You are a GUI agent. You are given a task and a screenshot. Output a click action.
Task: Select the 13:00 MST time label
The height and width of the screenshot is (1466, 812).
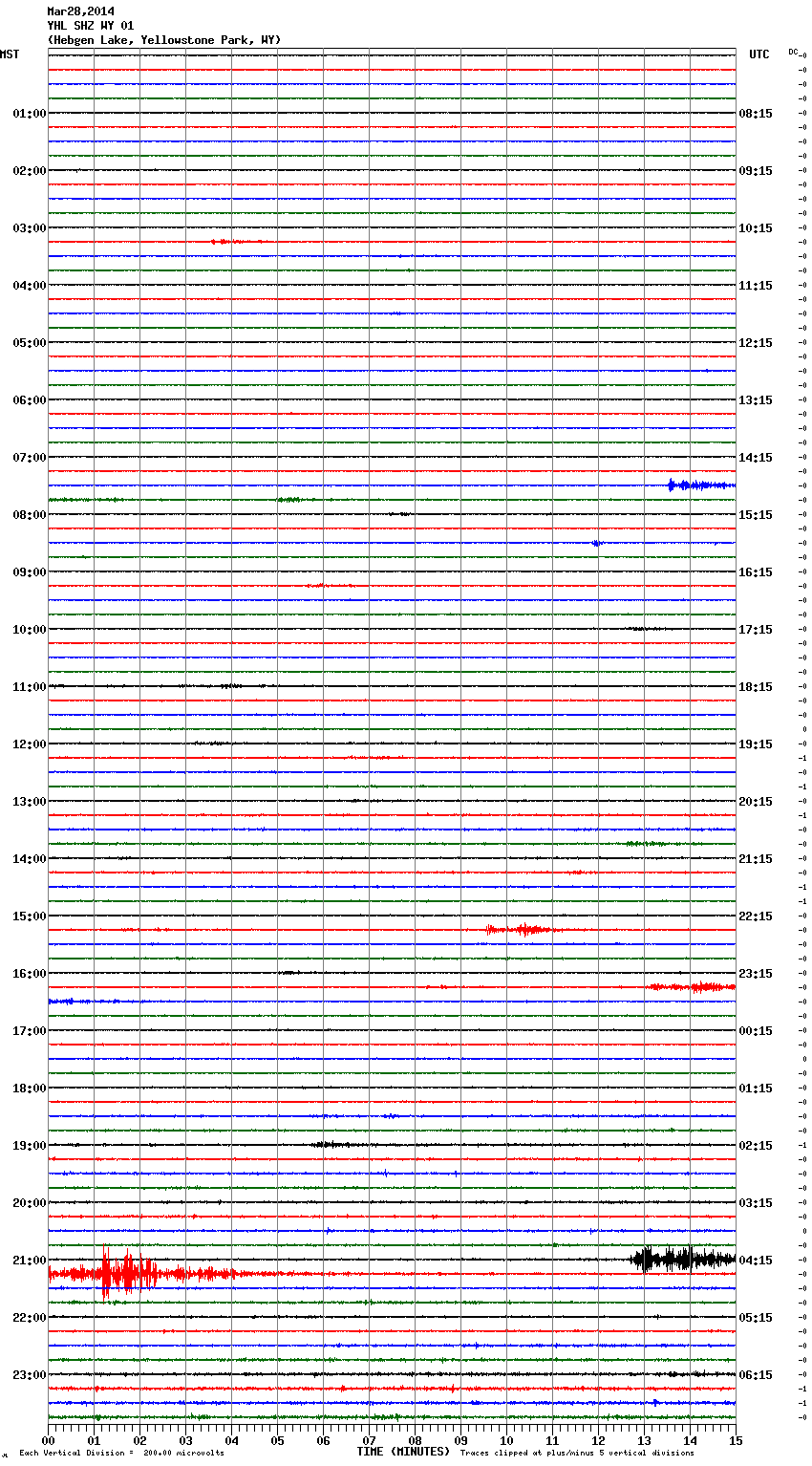point(29,802)
